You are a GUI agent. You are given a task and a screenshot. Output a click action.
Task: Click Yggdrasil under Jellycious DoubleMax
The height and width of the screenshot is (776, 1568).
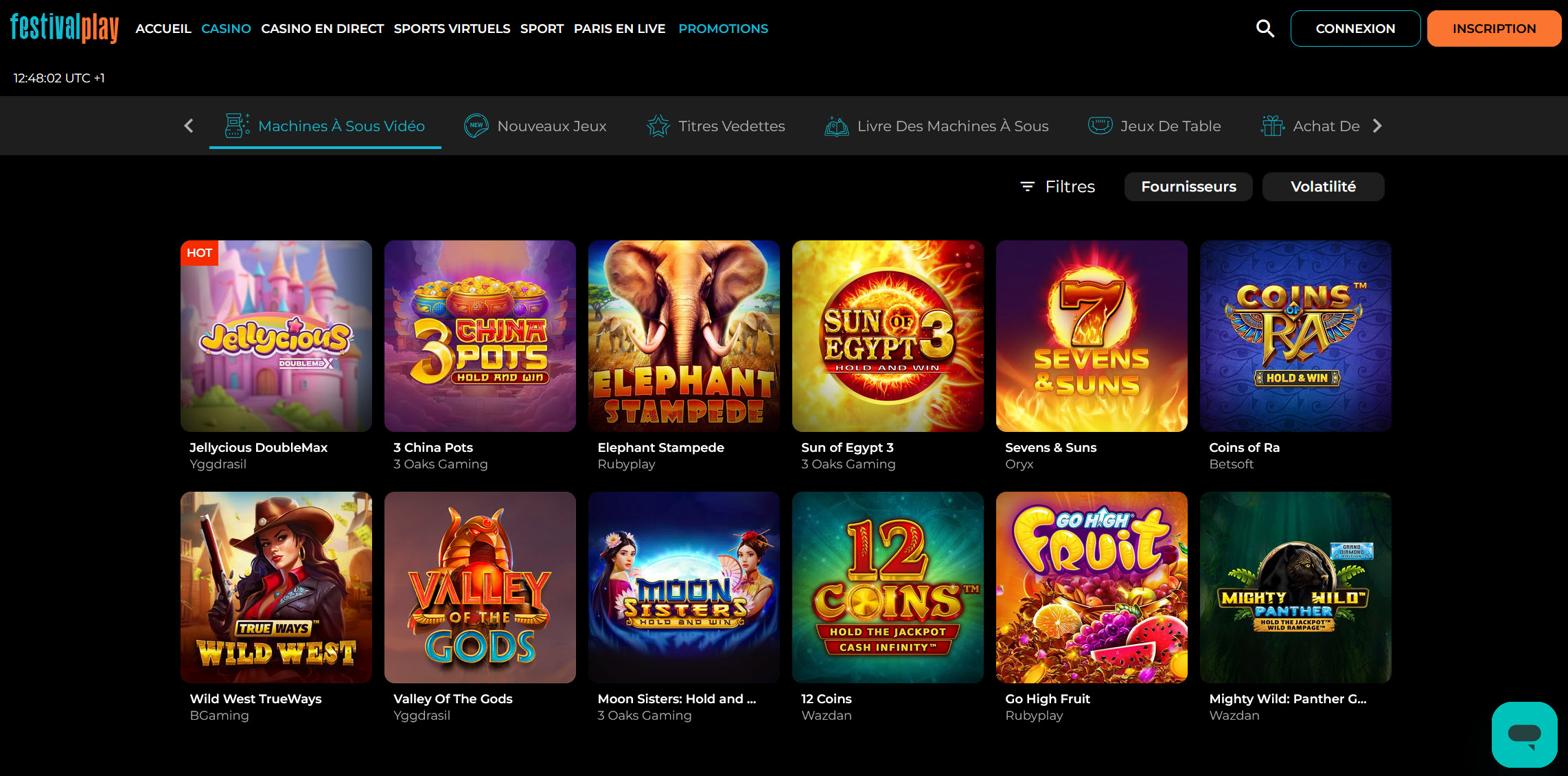[218, 464]
